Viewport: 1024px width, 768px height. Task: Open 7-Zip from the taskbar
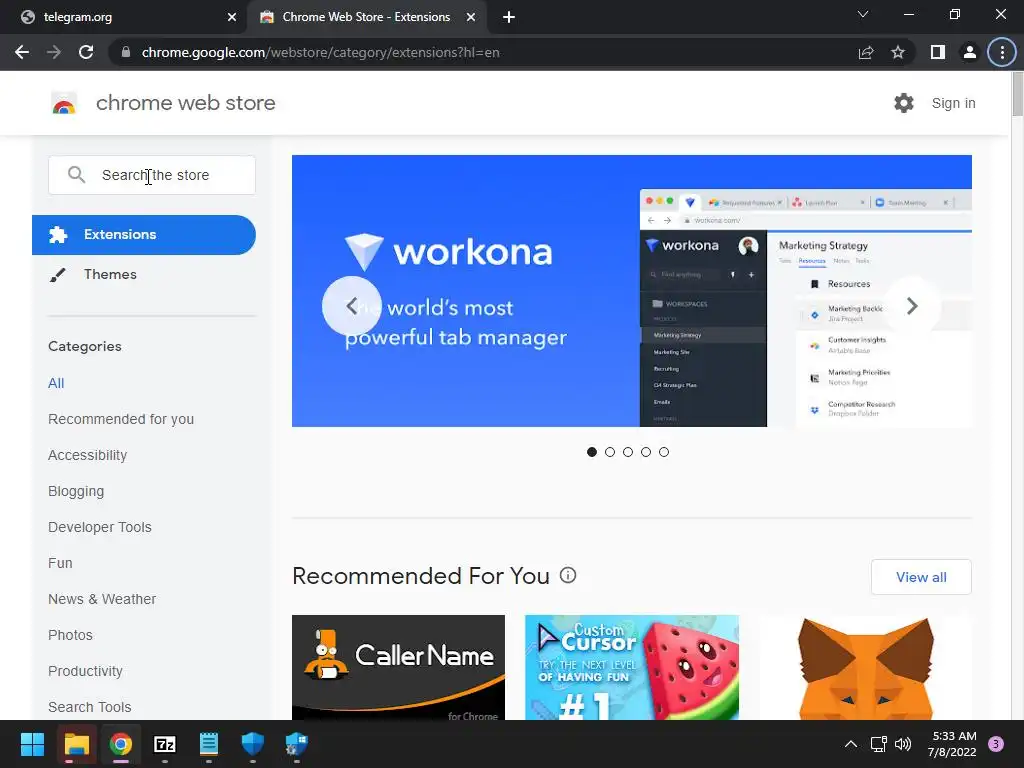[165, 744]
